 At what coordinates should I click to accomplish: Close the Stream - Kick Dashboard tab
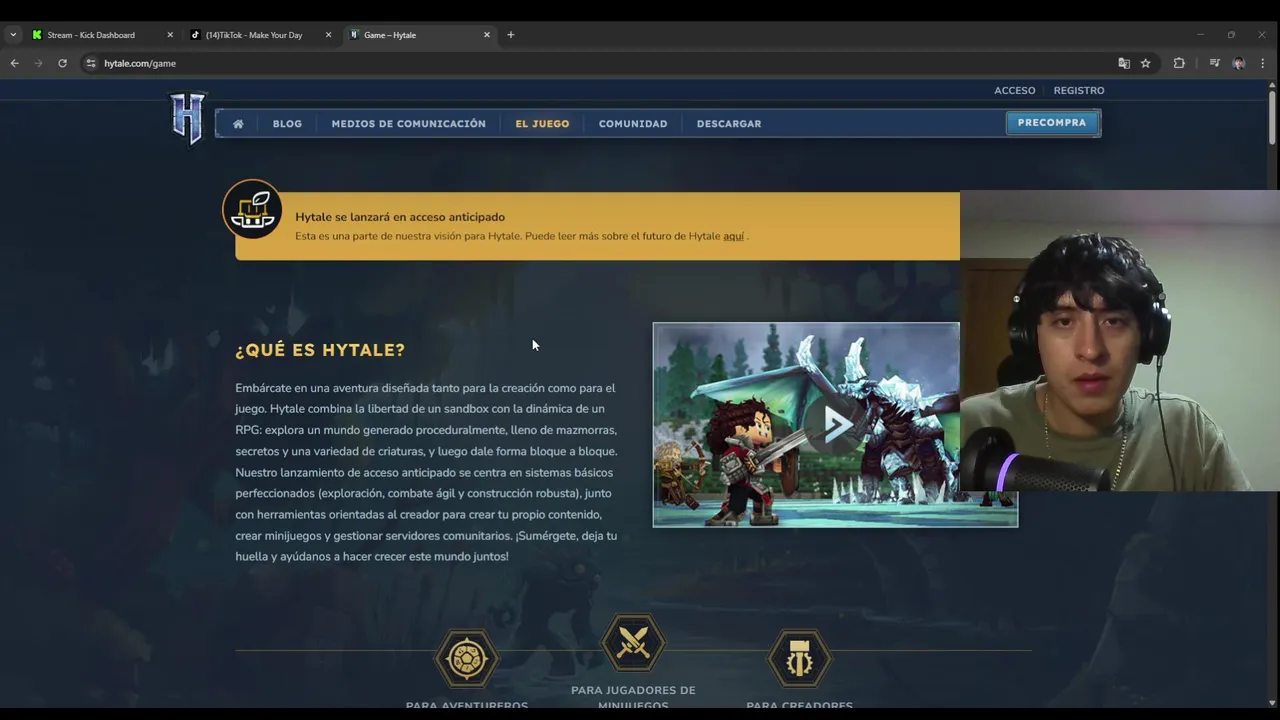pos(170,35)
